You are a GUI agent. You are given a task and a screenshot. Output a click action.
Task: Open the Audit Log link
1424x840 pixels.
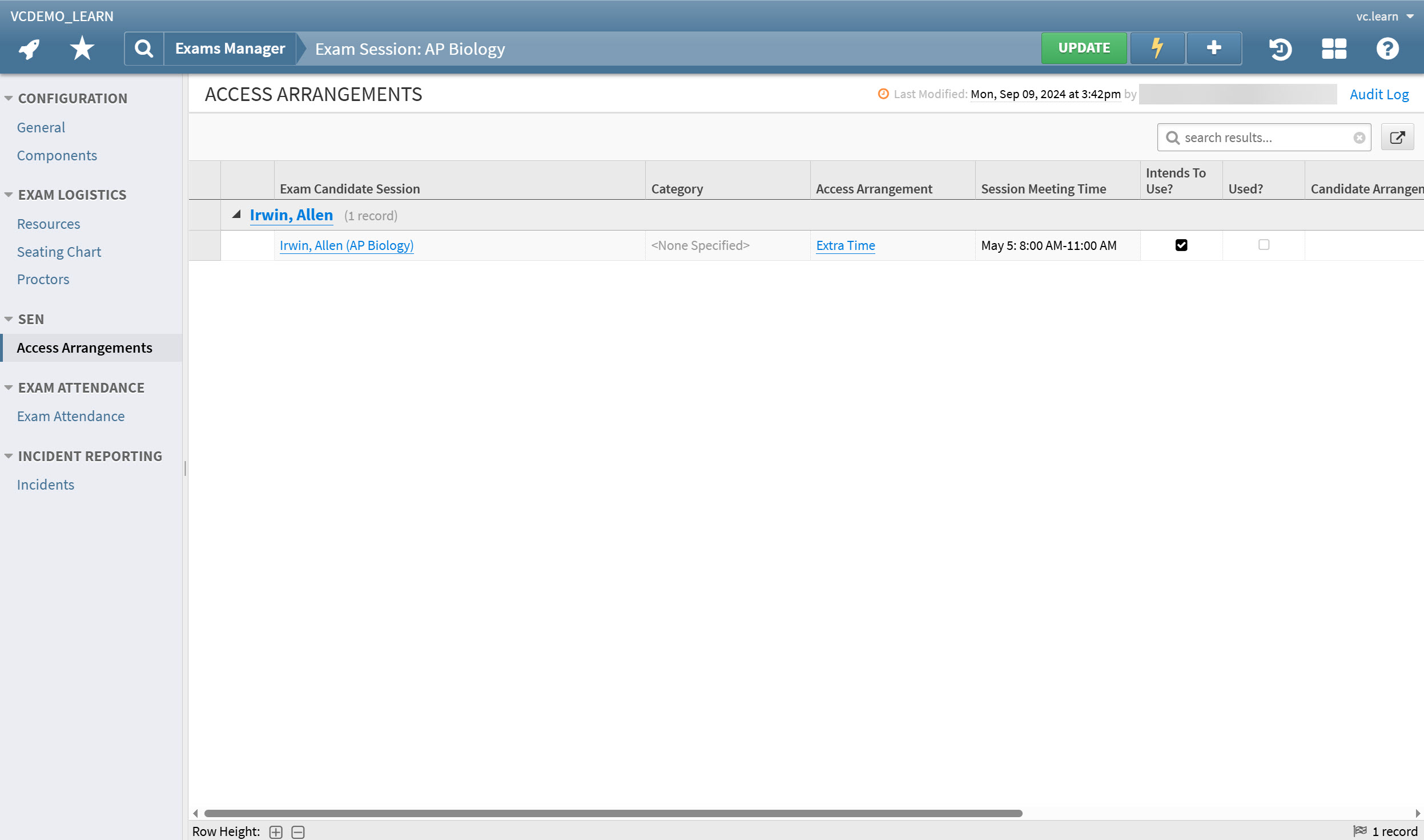pyautogui.click(x=1379, y=94)
